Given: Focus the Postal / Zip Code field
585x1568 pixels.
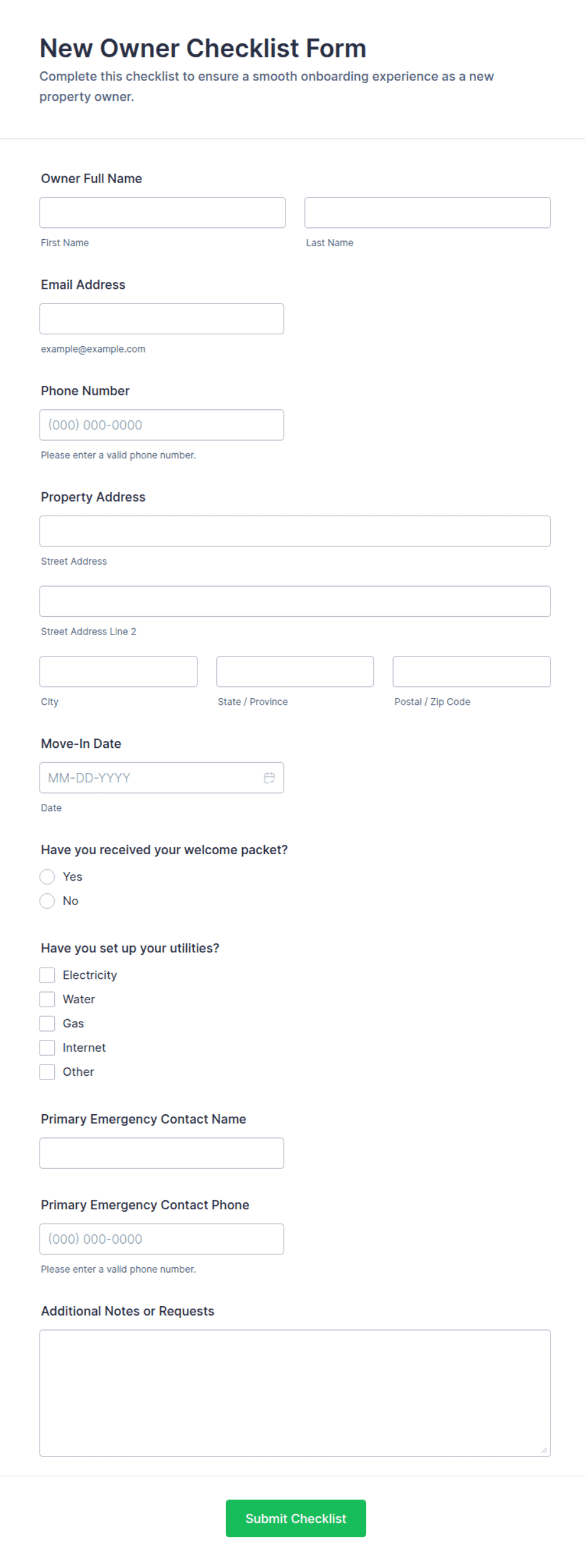Looking at the screenshot, I should click(x=472, y=672).
